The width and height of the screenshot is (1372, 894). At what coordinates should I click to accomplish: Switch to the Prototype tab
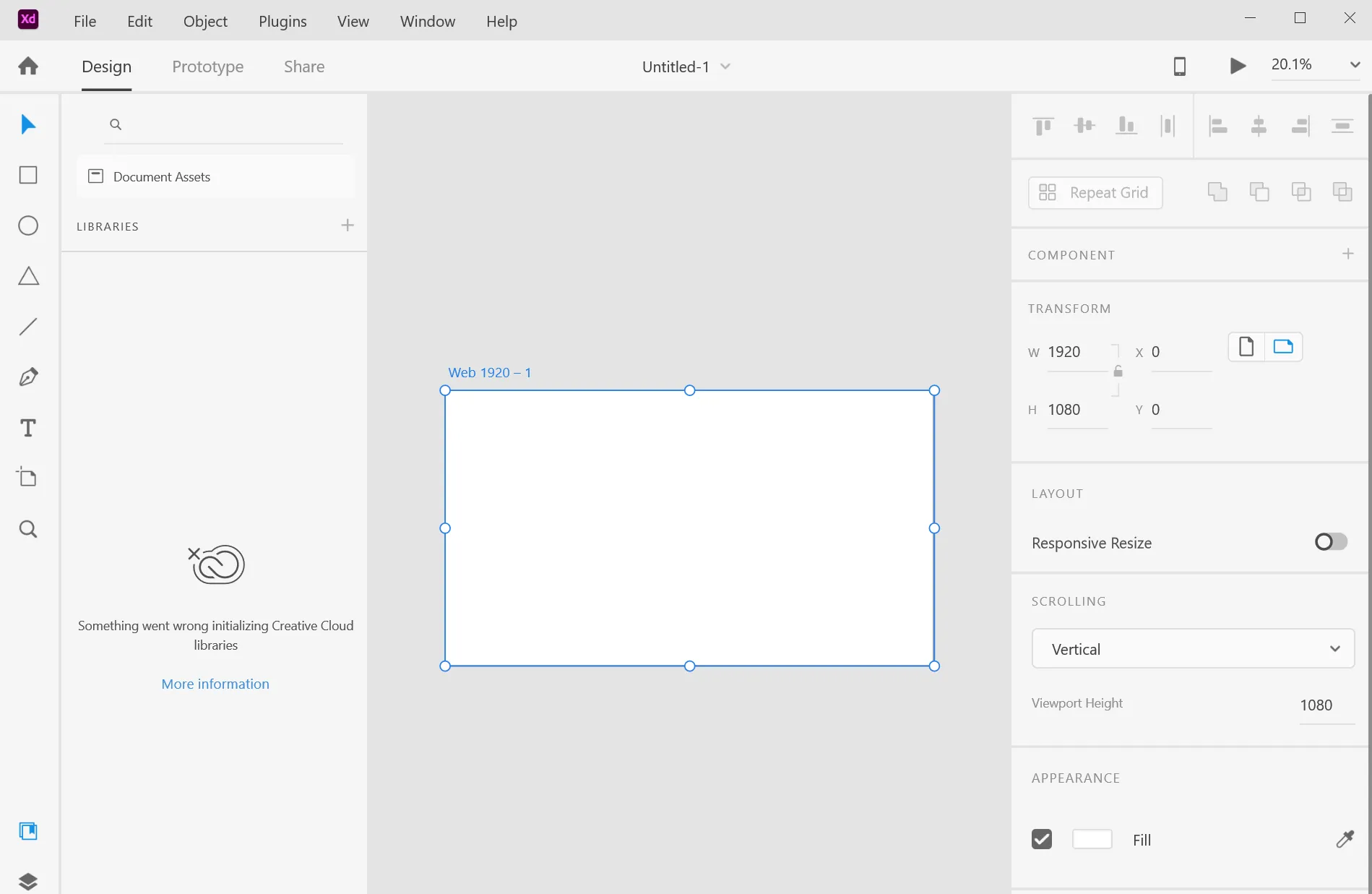(207, 66)
